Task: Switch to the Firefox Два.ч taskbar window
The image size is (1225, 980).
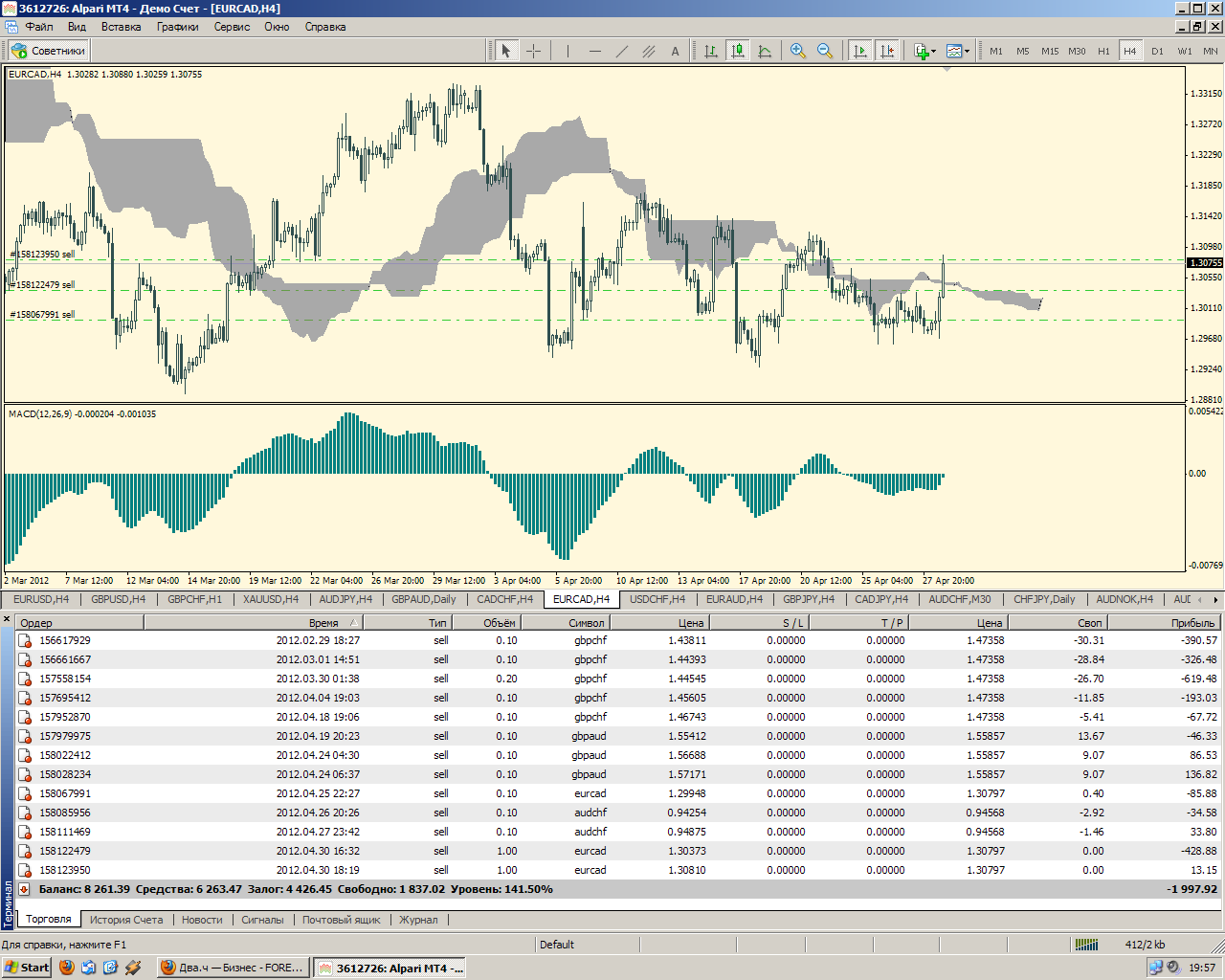Action: (234, 968)
